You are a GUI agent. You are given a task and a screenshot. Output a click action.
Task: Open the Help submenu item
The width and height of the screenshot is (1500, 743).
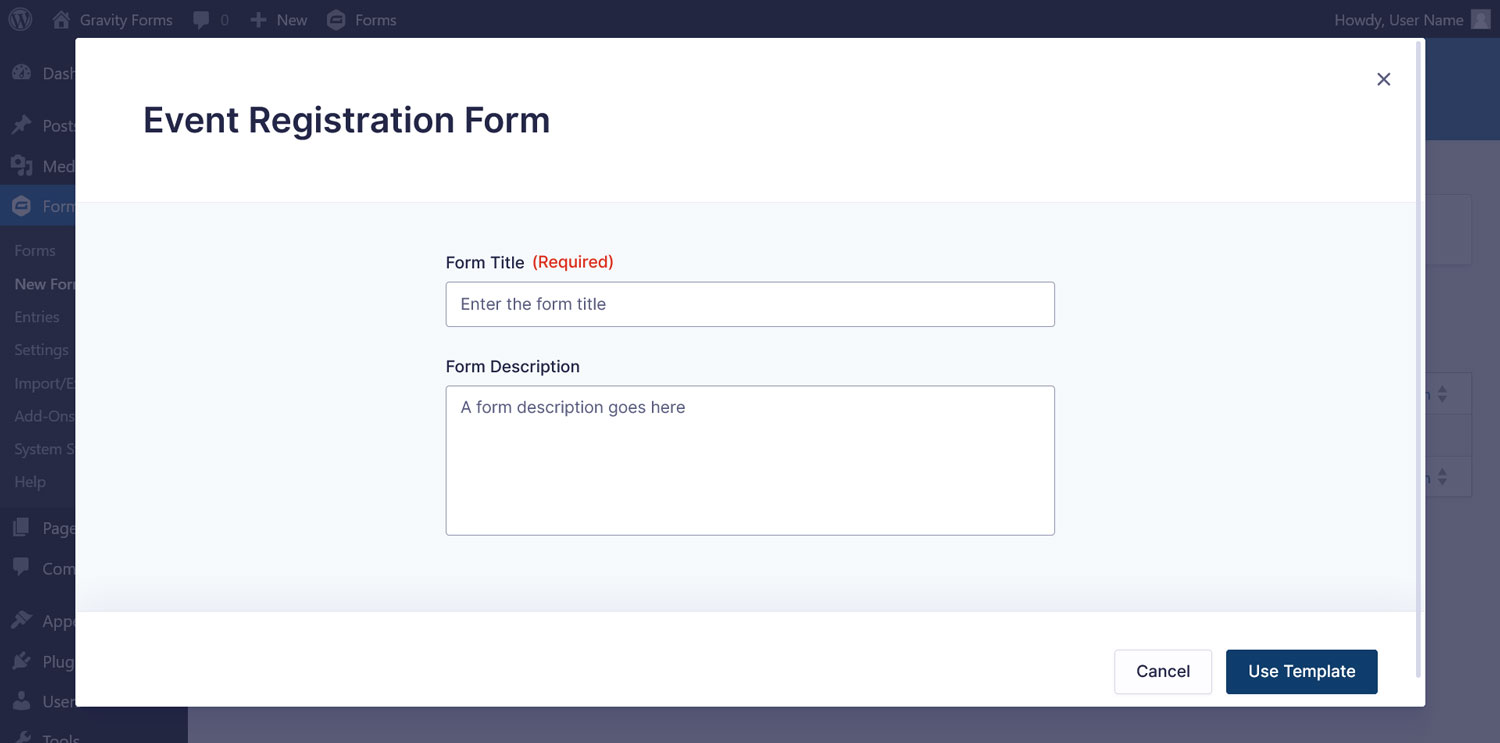30,482
